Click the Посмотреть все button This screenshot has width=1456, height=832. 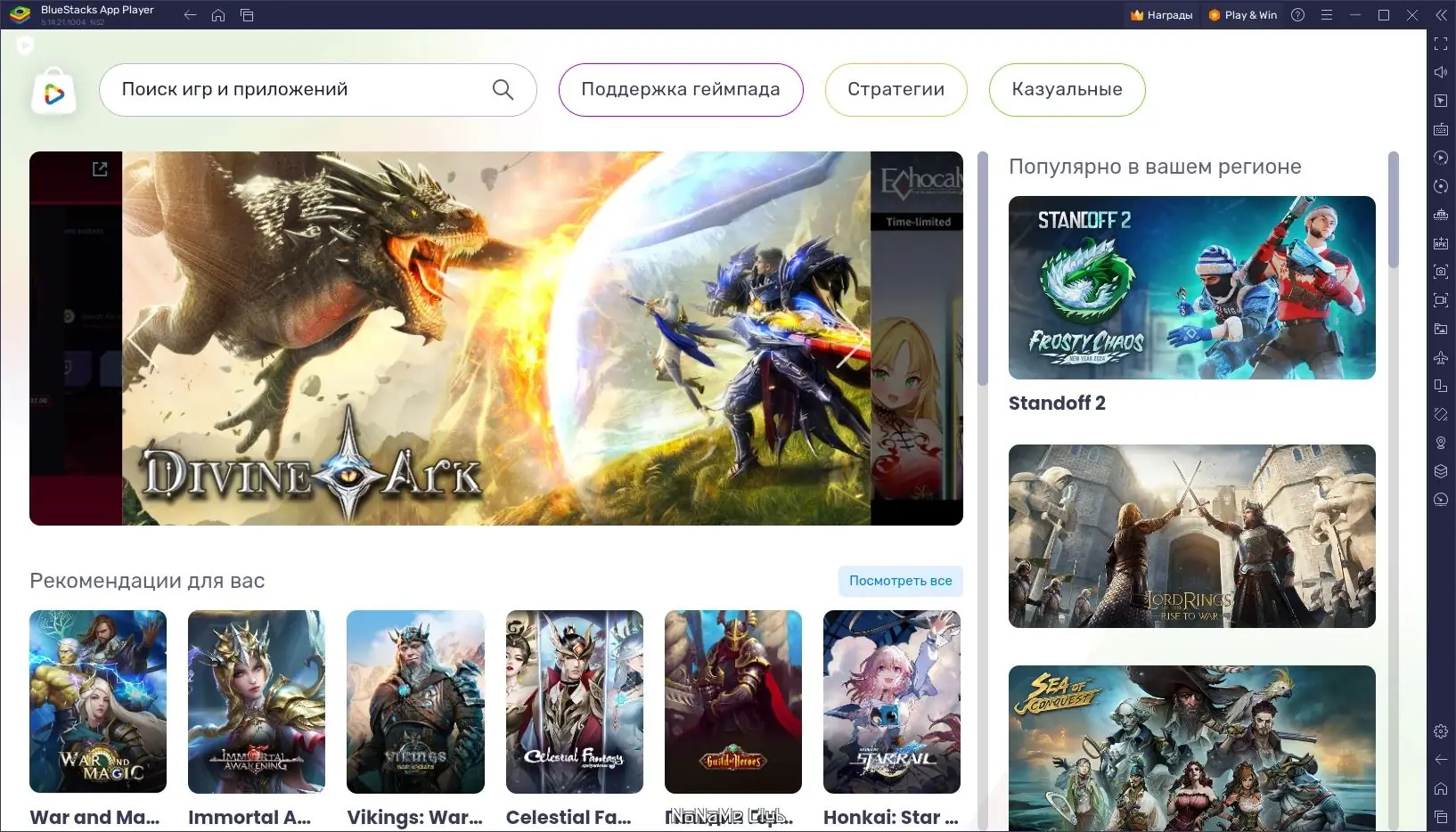point(900,581)
